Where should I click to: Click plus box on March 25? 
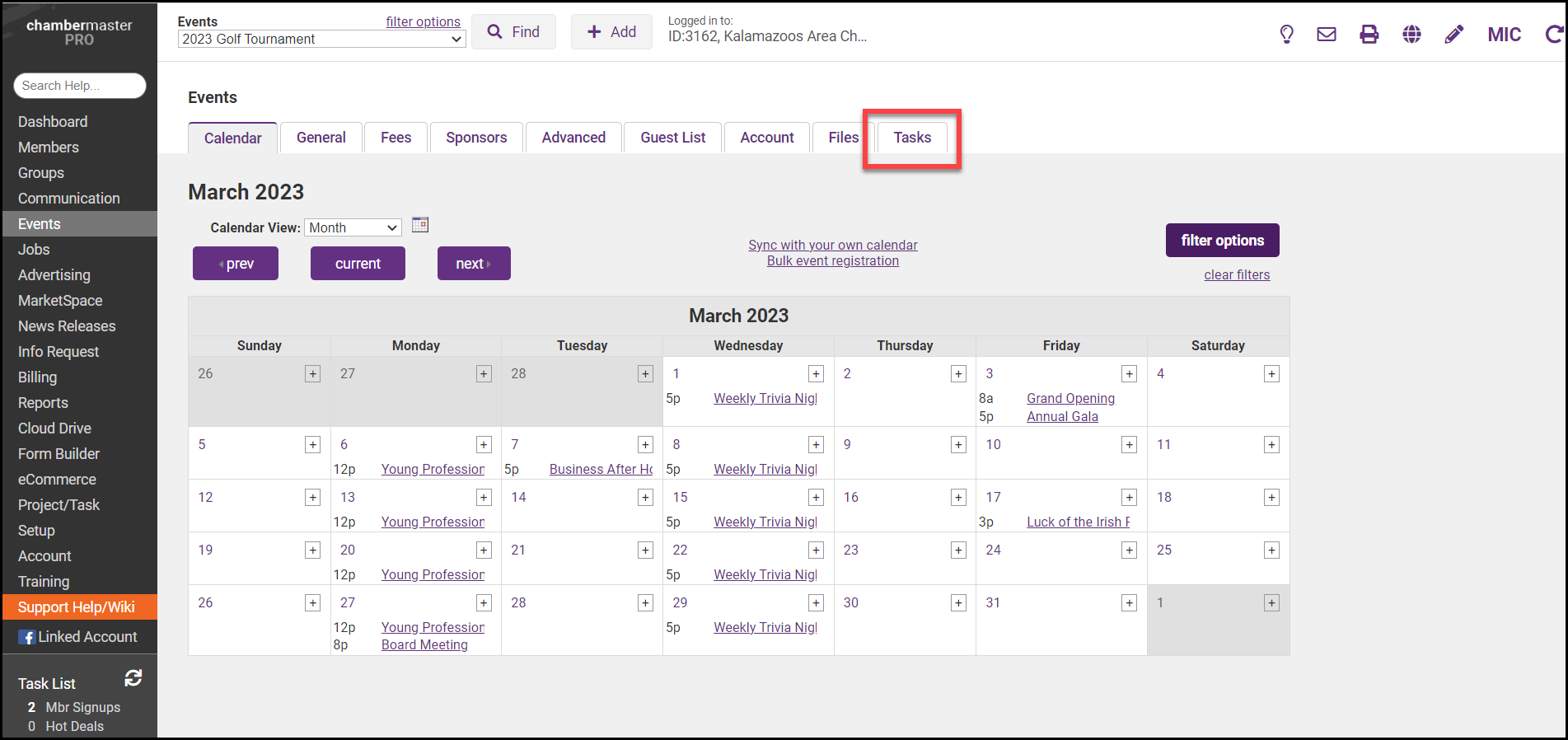[x=1271, y=550]
